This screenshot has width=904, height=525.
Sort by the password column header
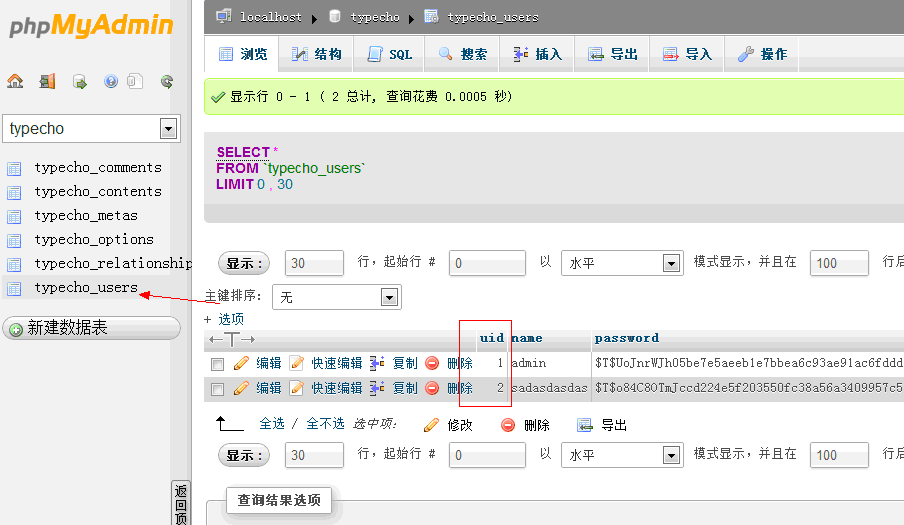point(627,338)
